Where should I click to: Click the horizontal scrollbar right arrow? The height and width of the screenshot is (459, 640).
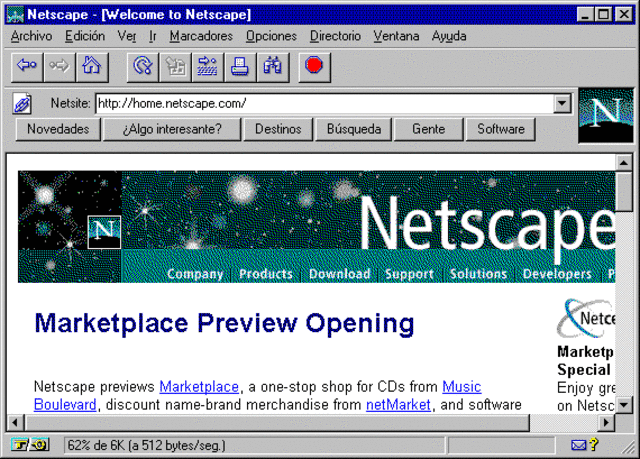[607, 422]
